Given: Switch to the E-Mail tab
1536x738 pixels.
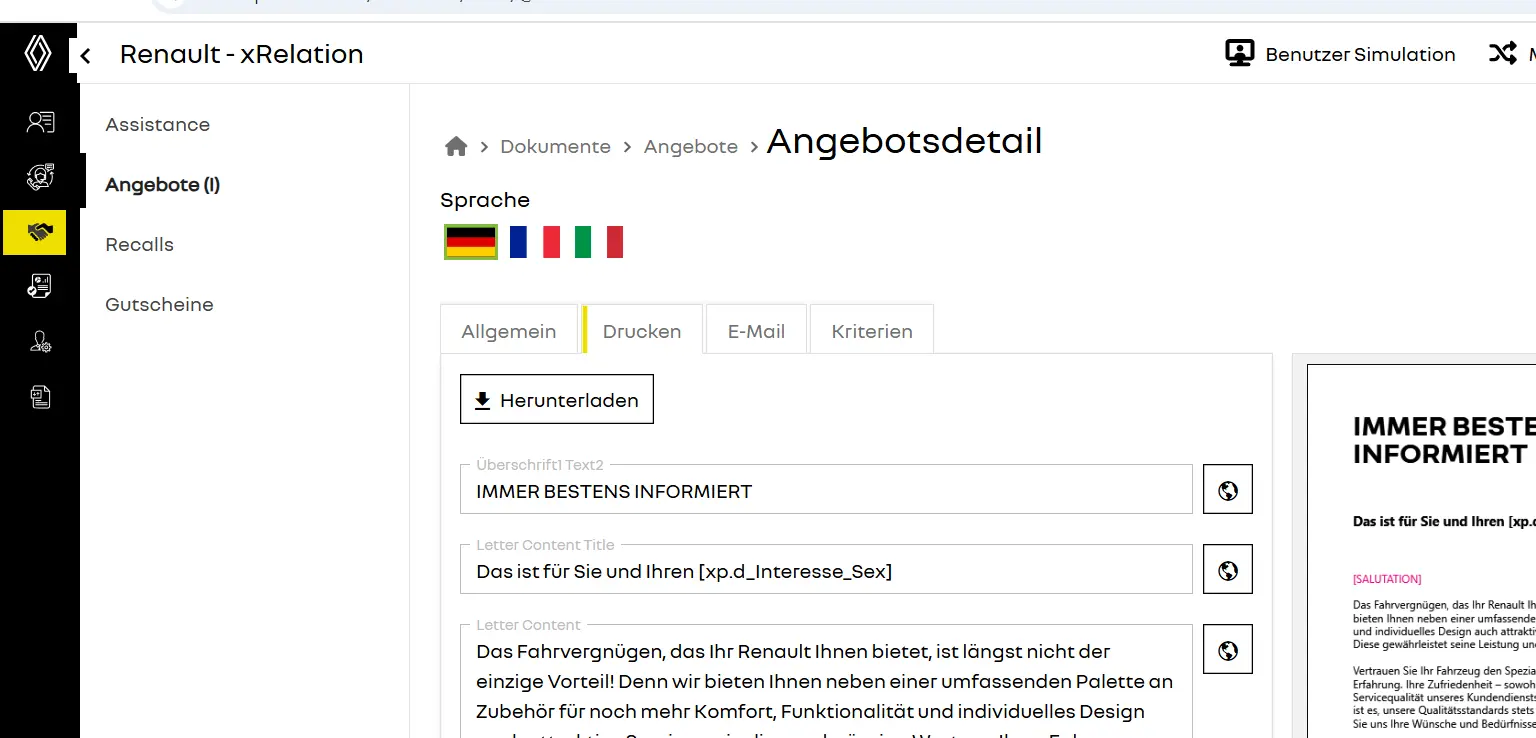Looking at the screenshot, I should point(756,330).
